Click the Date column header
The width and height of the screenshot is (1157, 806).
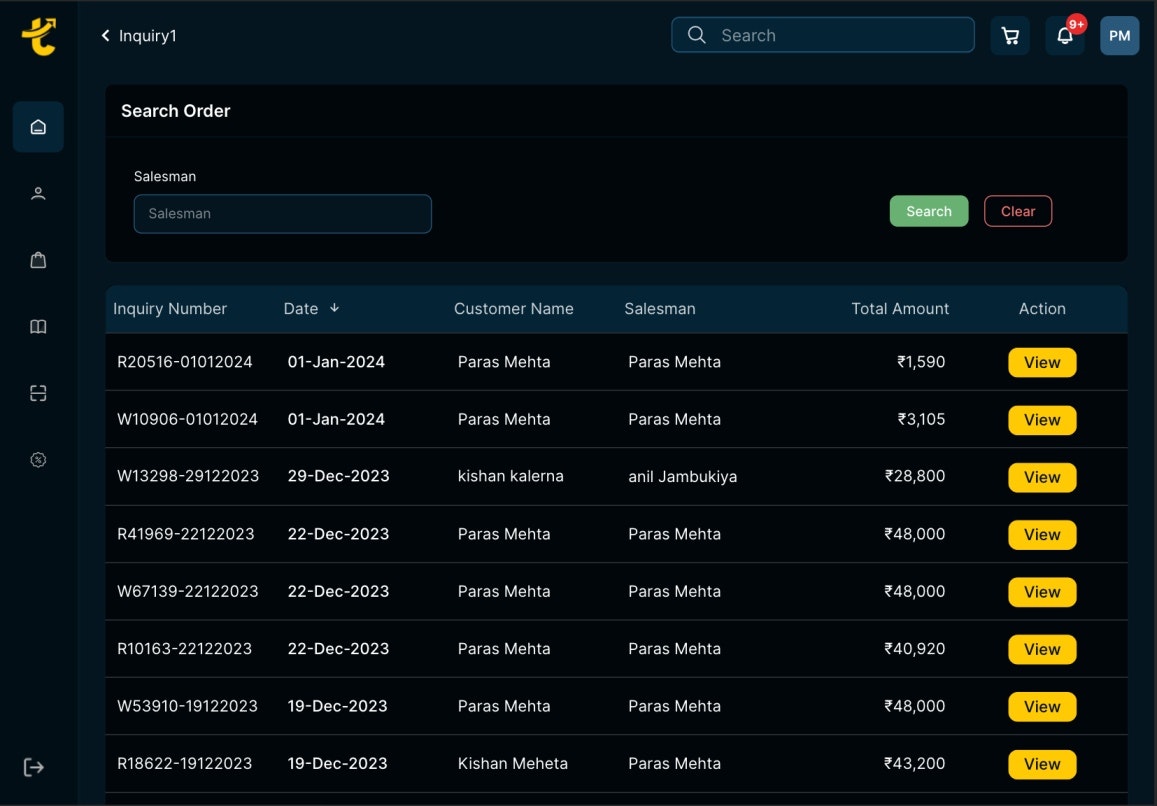tap(301, 309)
